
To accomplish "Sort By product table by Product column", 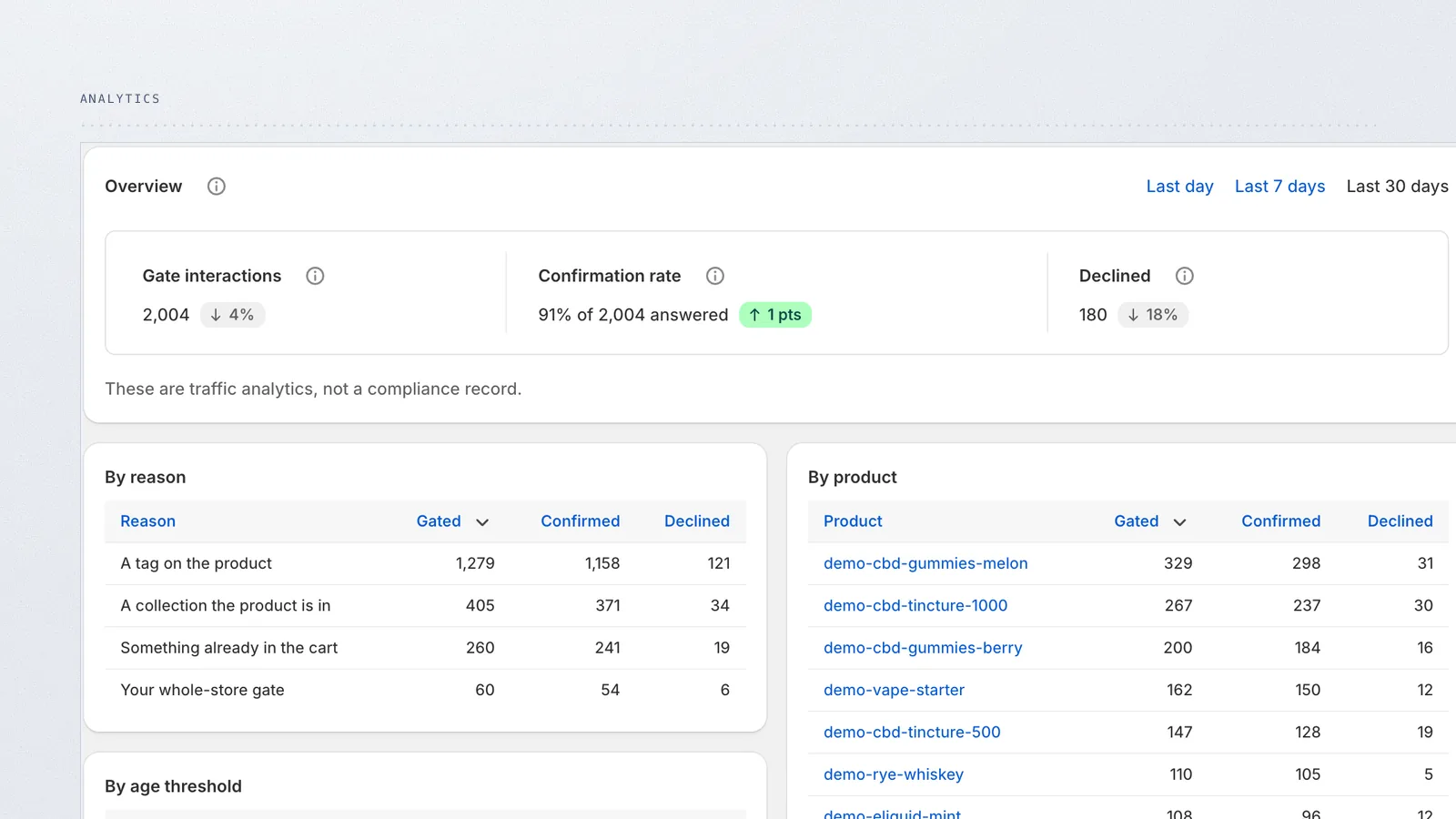I will [x=853, y=521].
